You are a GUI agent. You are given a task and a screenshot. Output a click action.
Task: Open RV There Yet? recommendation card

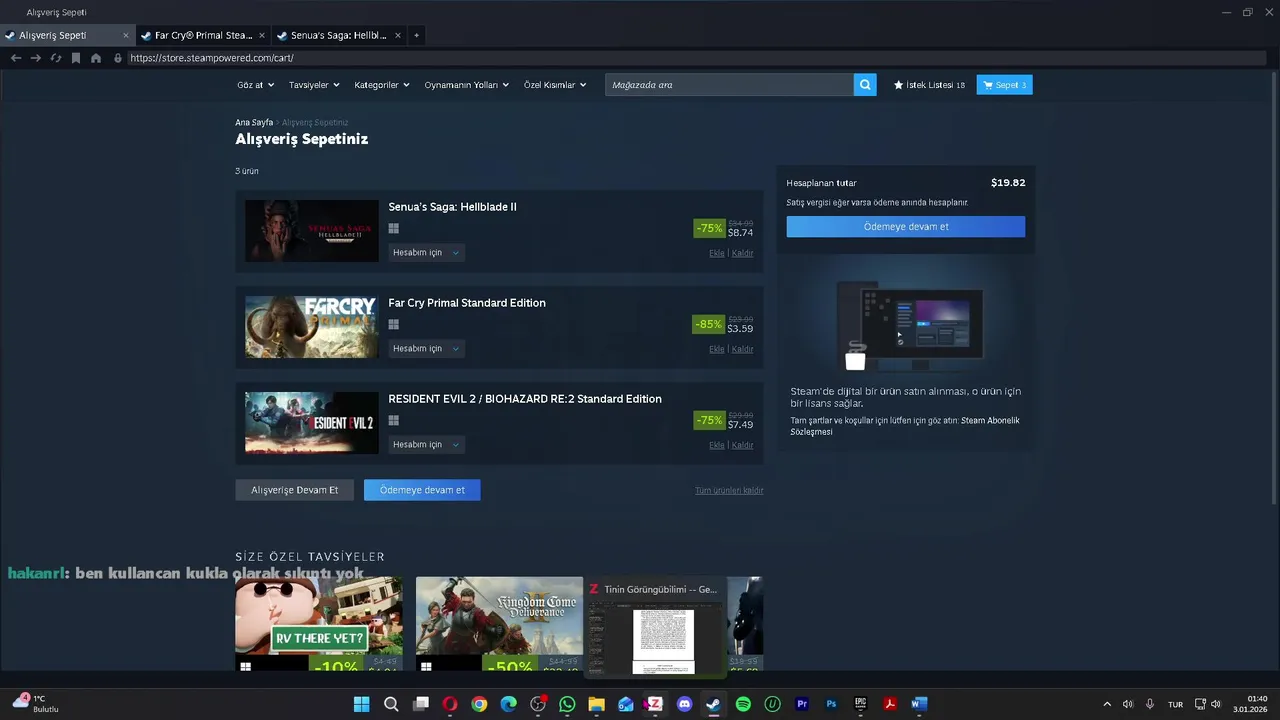319,623
